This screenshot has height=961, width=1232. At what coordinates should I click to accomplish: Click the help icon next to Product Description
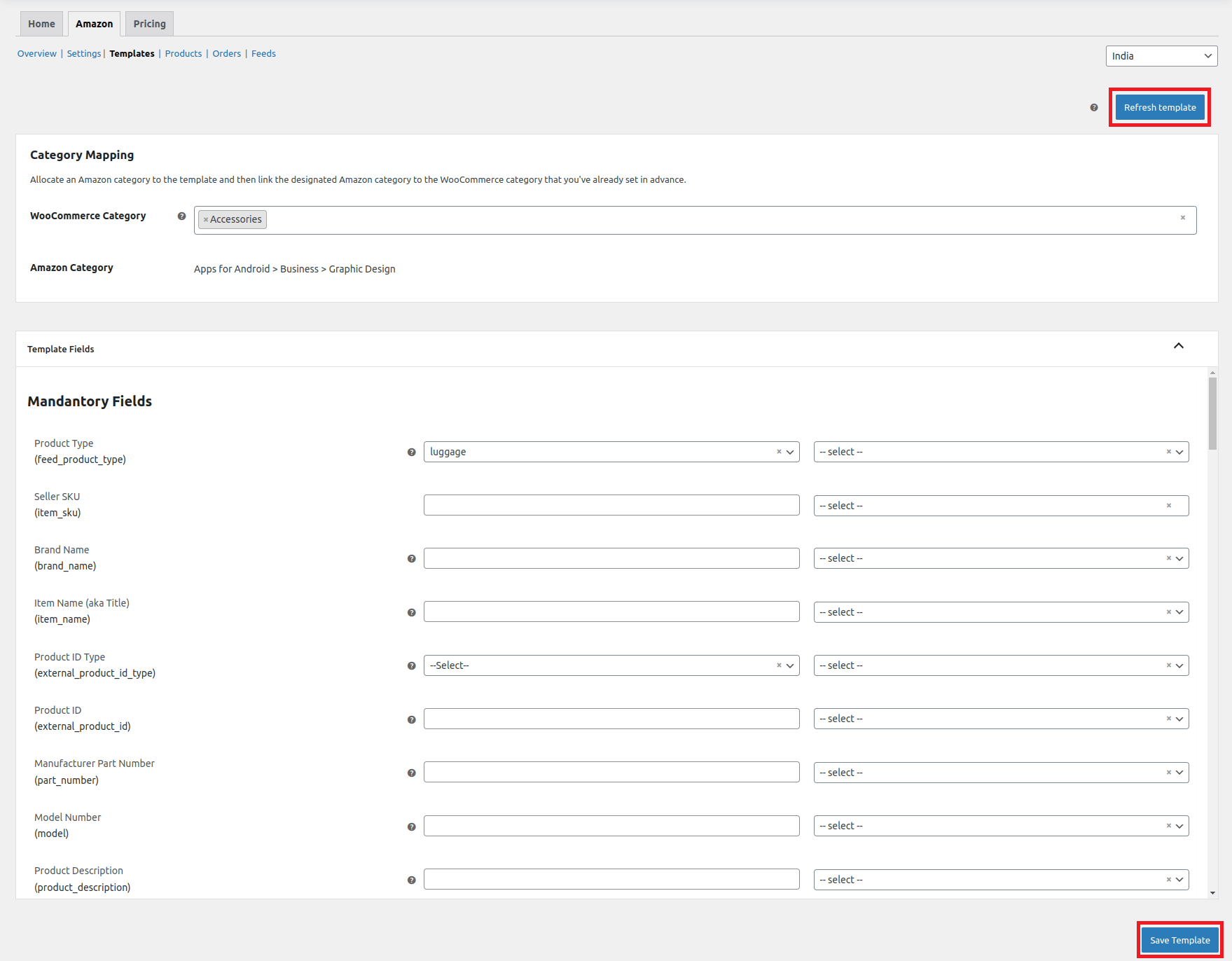point(410,878)
